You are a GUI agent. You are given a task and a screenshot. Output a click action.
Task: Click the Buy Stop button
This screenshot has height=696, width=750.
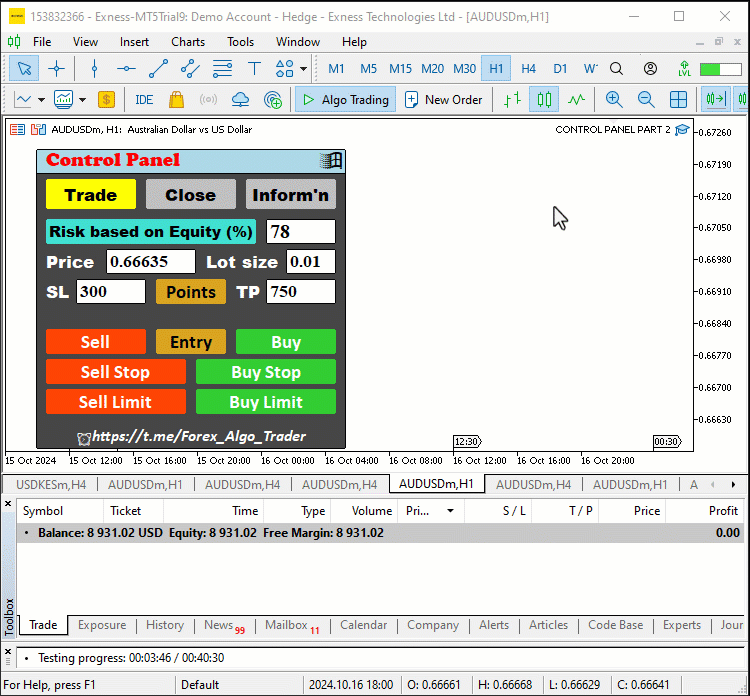(x=266, y=372)
